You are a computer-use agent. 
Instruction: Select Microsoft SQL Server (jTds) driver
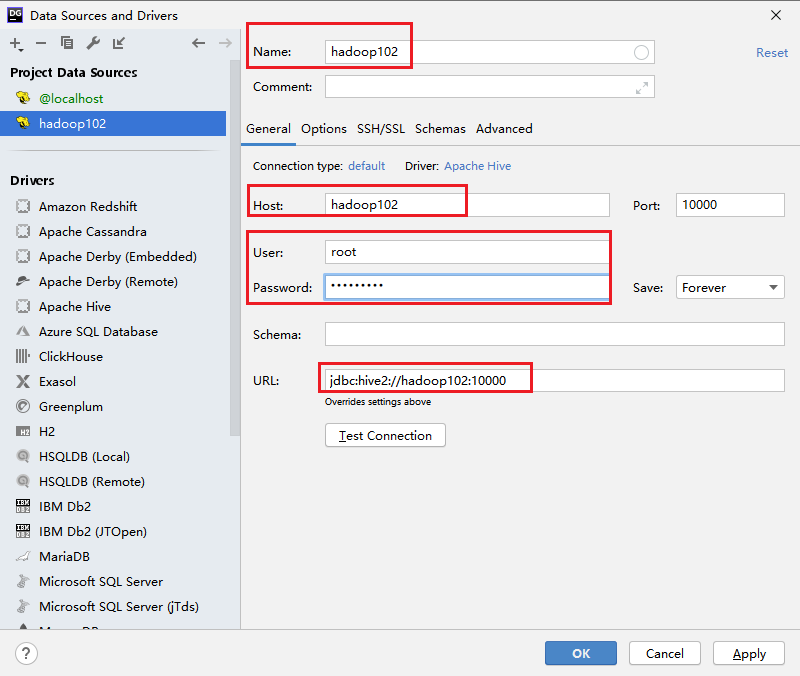coord(113,607)
